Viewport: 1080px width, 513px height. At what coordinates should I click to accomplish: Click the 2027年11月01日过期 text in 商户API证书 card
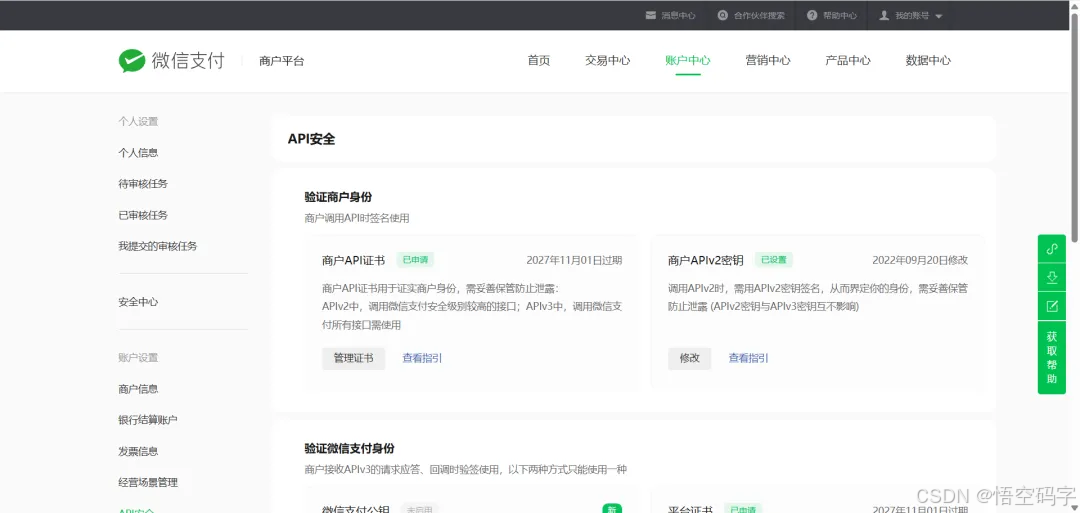point(574,260)
